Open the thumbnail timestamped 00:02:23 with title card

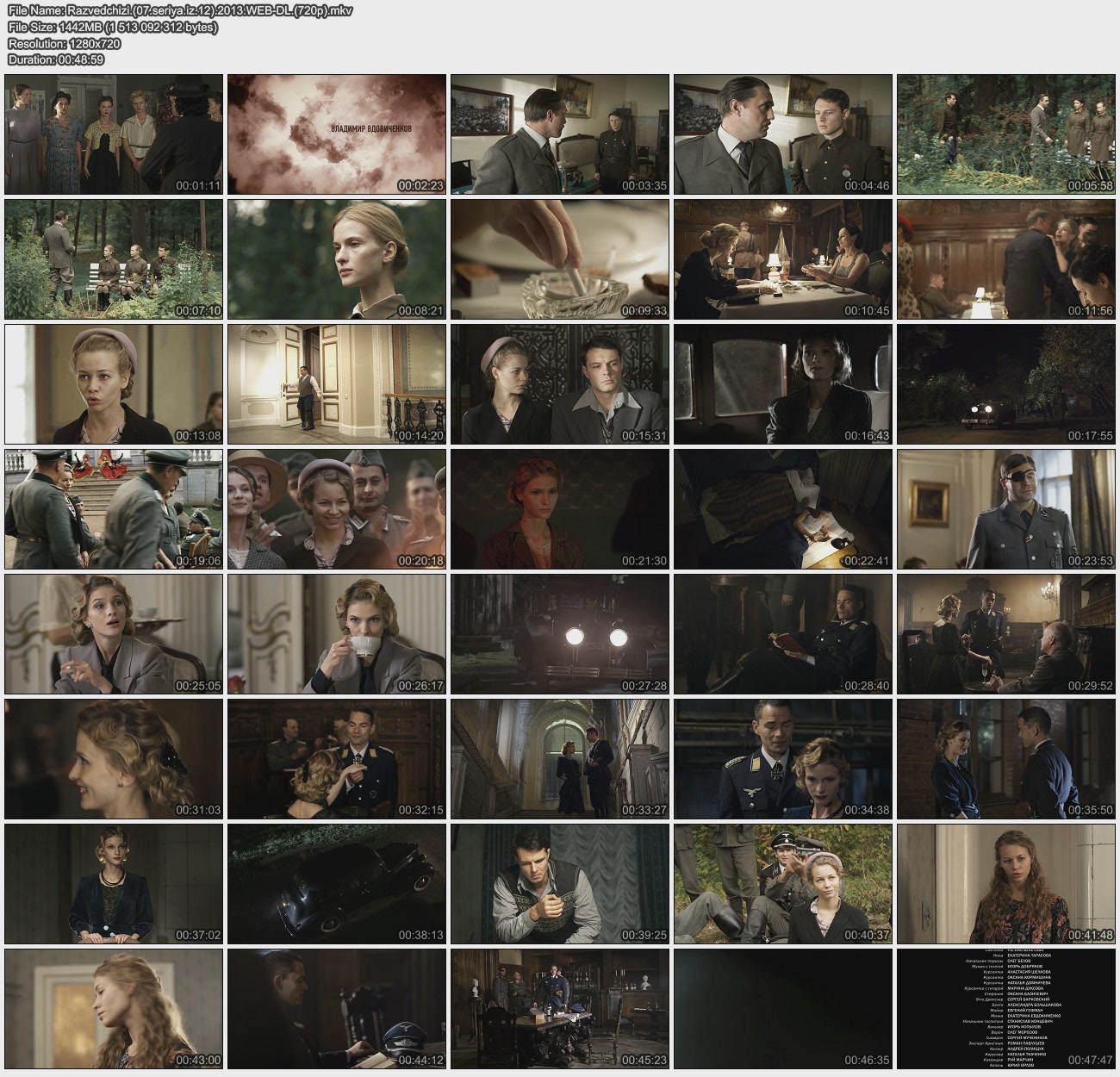pyautogui.click(x=337, y=134)
